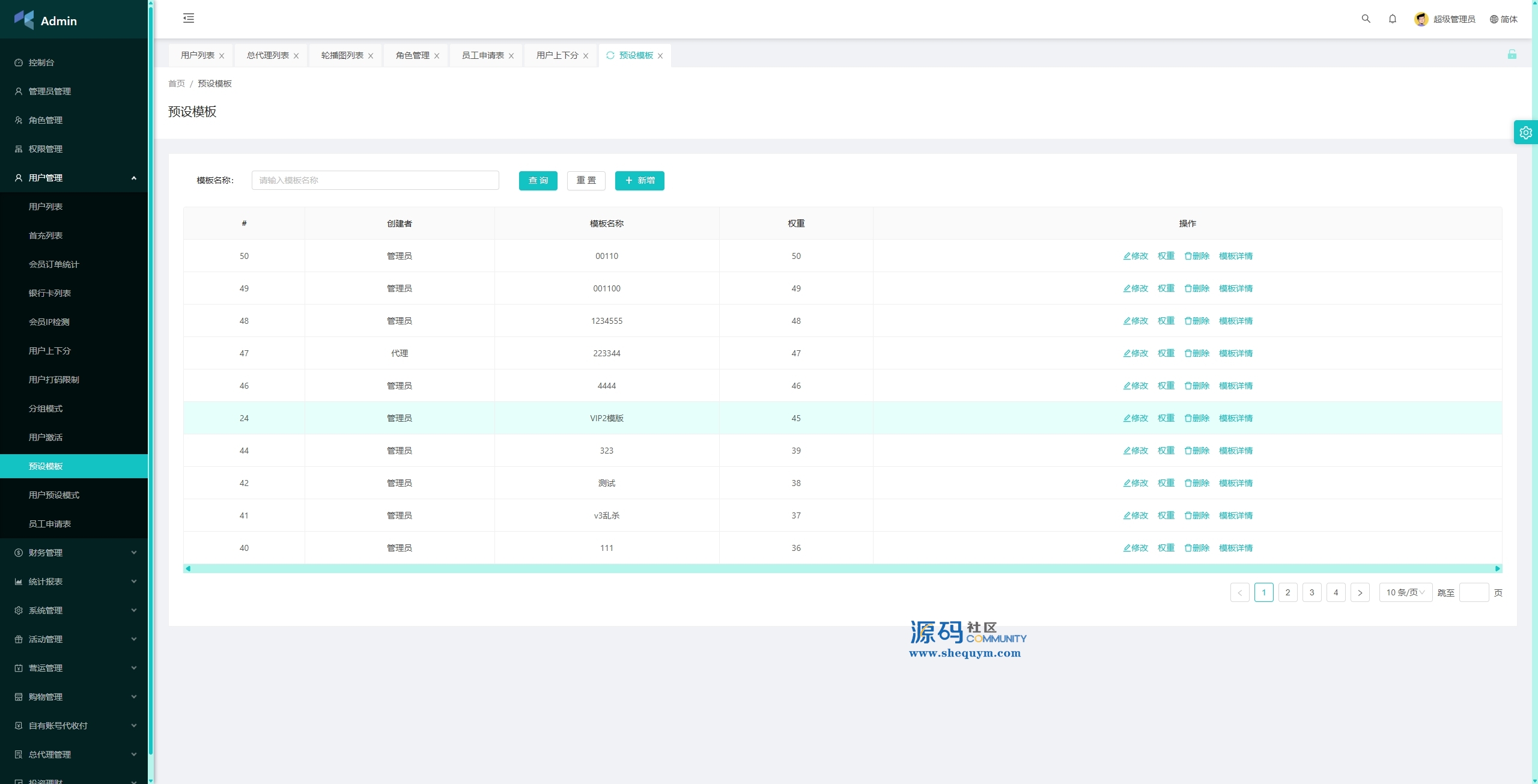The height and width of the screenshot is (784, 1538).
Task: Click the sidebar collapse menu icon
Action: click(189, 18)
